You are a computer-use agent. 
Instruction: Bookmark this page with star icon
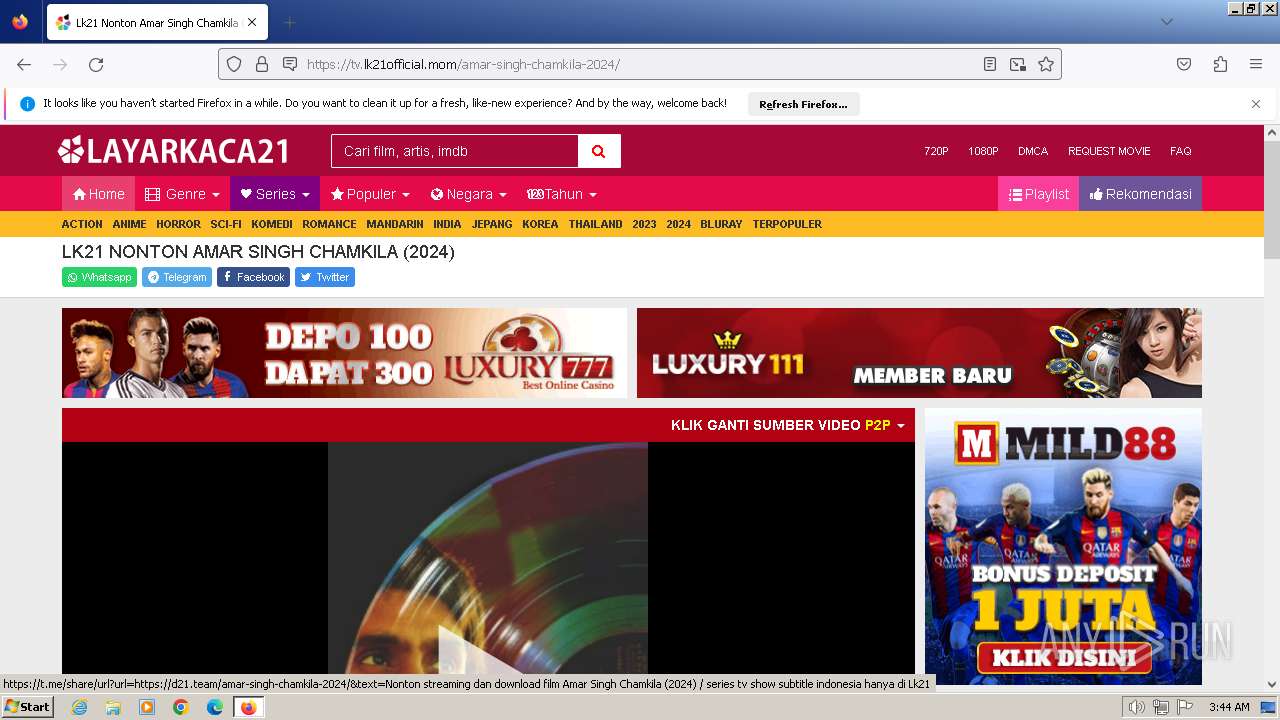(x=1046, y=64)
